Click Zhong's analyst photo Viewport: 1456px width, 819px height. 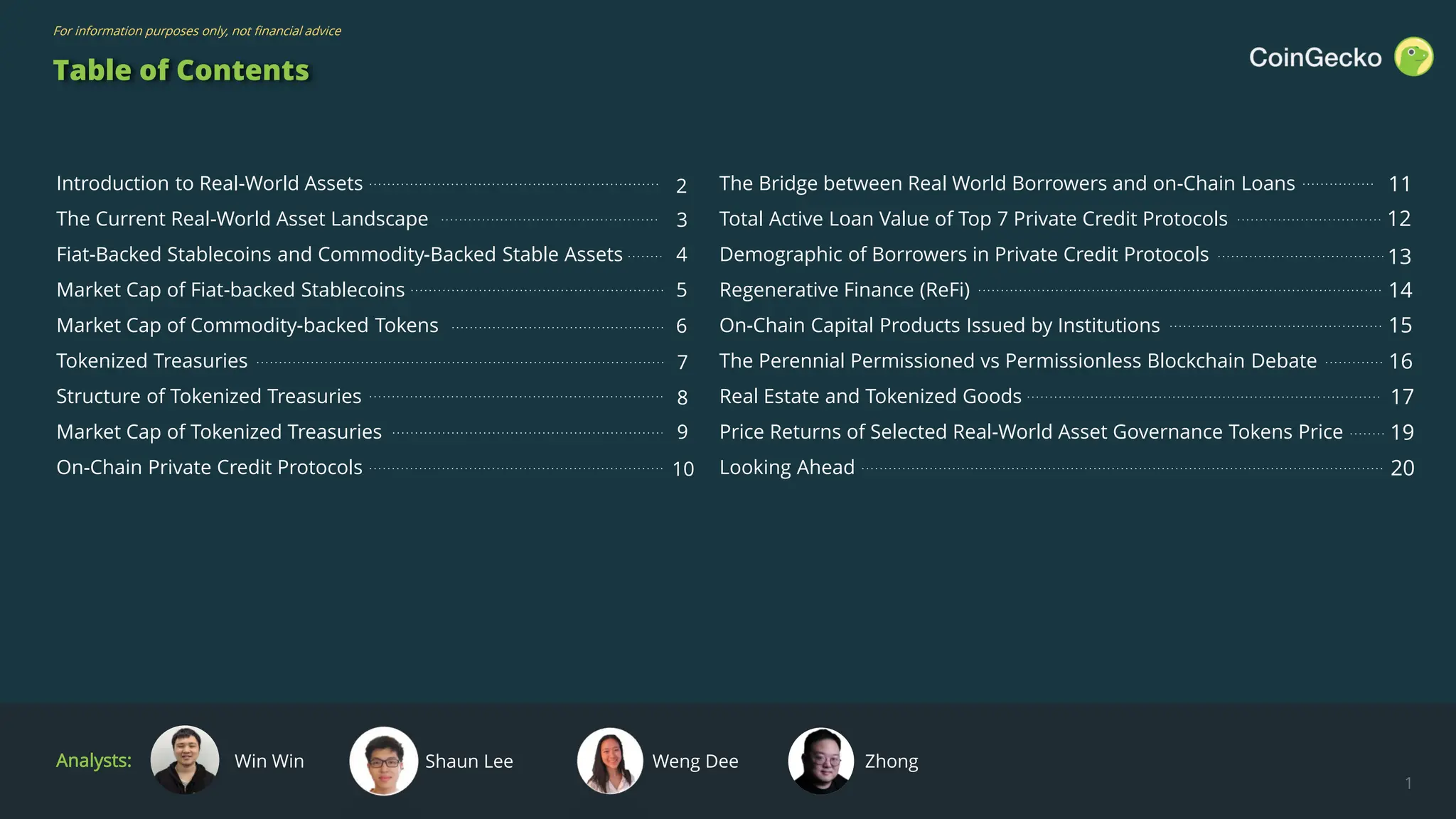coord(821,761)
